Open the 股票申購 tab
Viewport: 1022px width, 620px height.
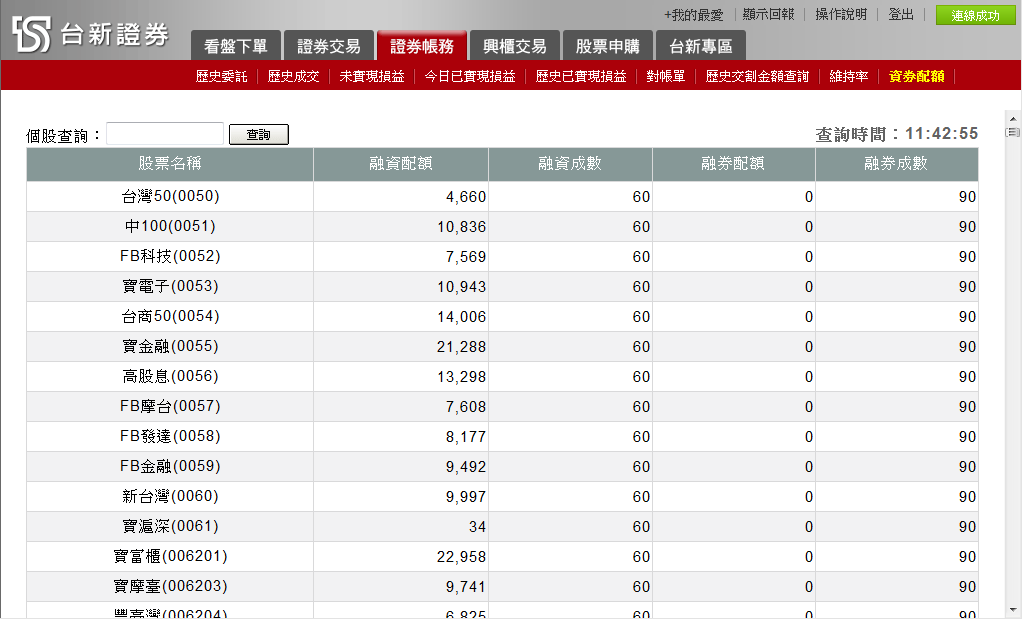point(607,46)
